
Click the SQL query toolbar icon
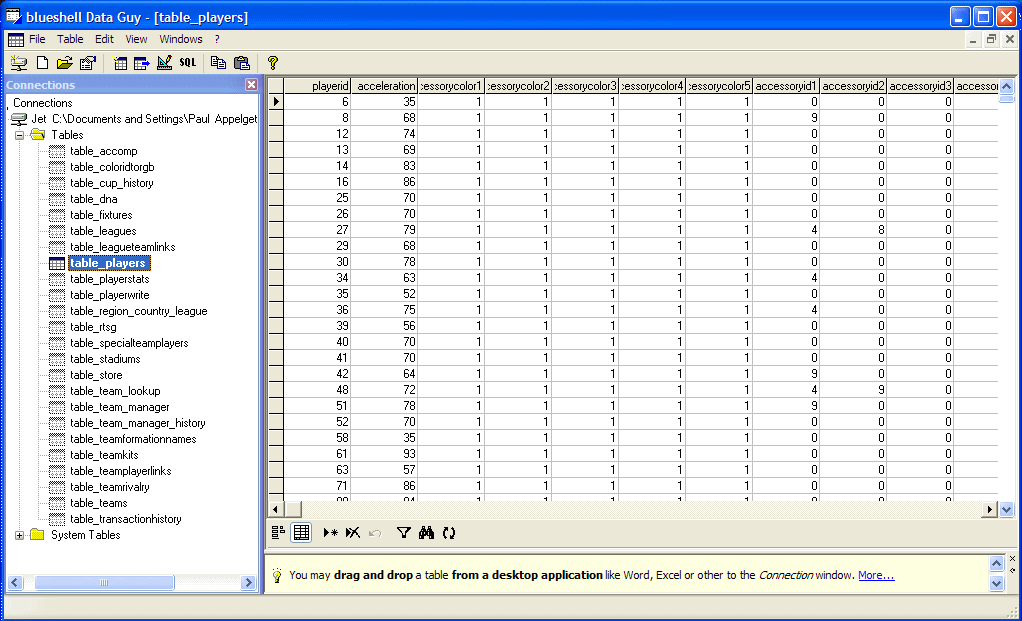click(188, 63)
